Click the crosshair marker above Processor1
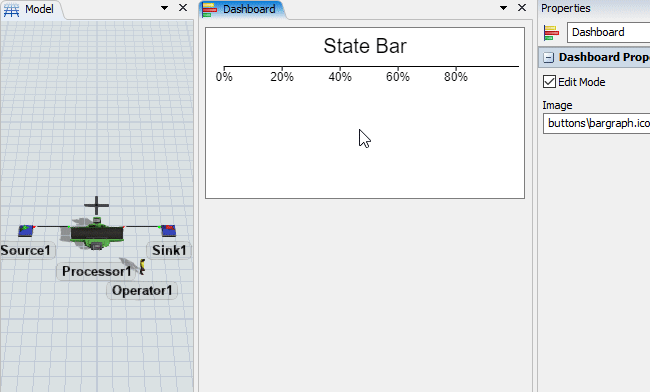 pos(96,205)
